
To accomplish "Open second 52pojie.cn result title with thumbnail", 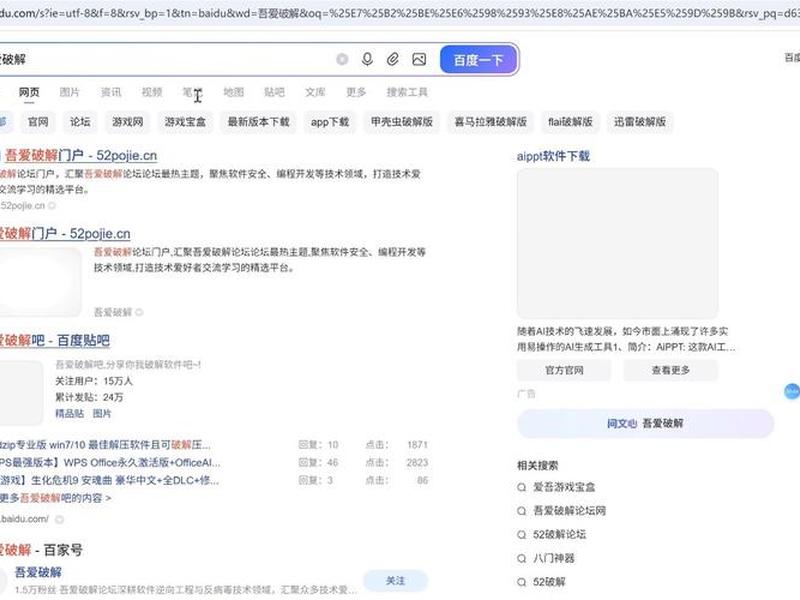I will pos(64,234).
